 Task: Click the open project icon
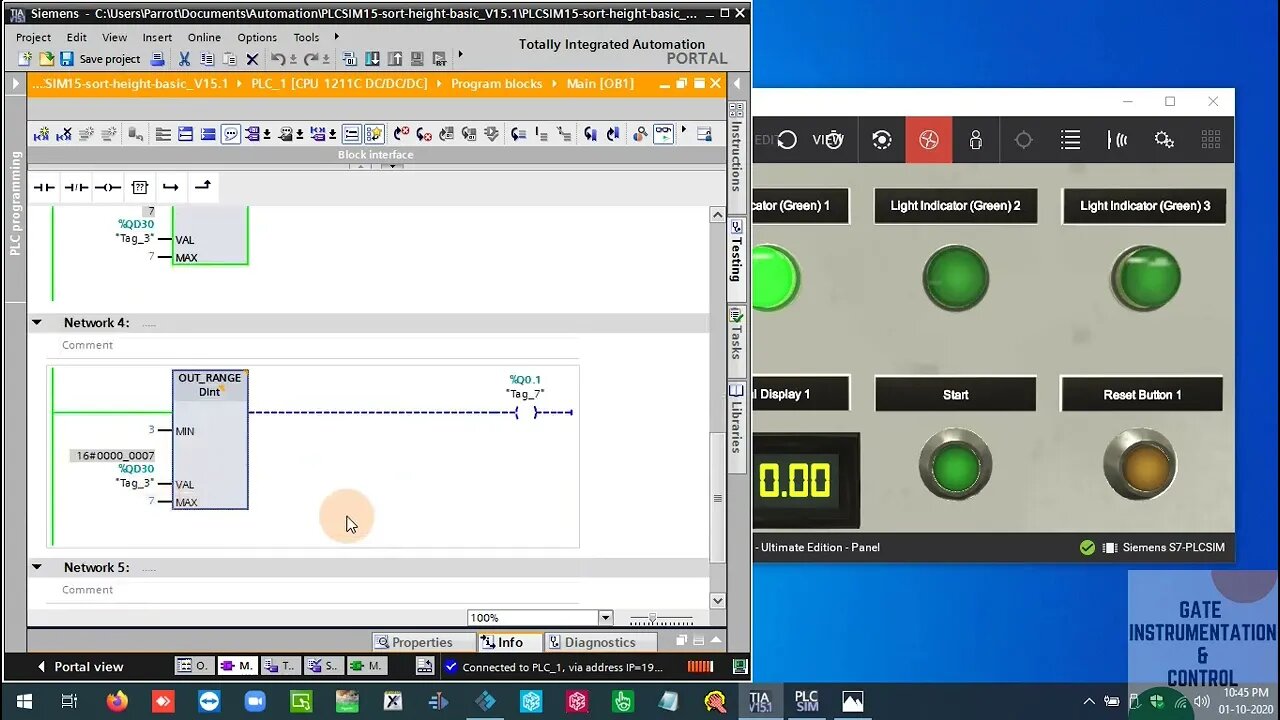47,59
